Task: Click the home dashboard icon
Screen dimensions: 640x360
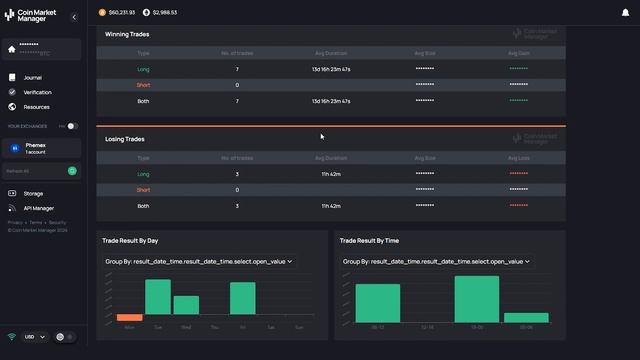Action: pyautogui.click(x=12, y=49)
